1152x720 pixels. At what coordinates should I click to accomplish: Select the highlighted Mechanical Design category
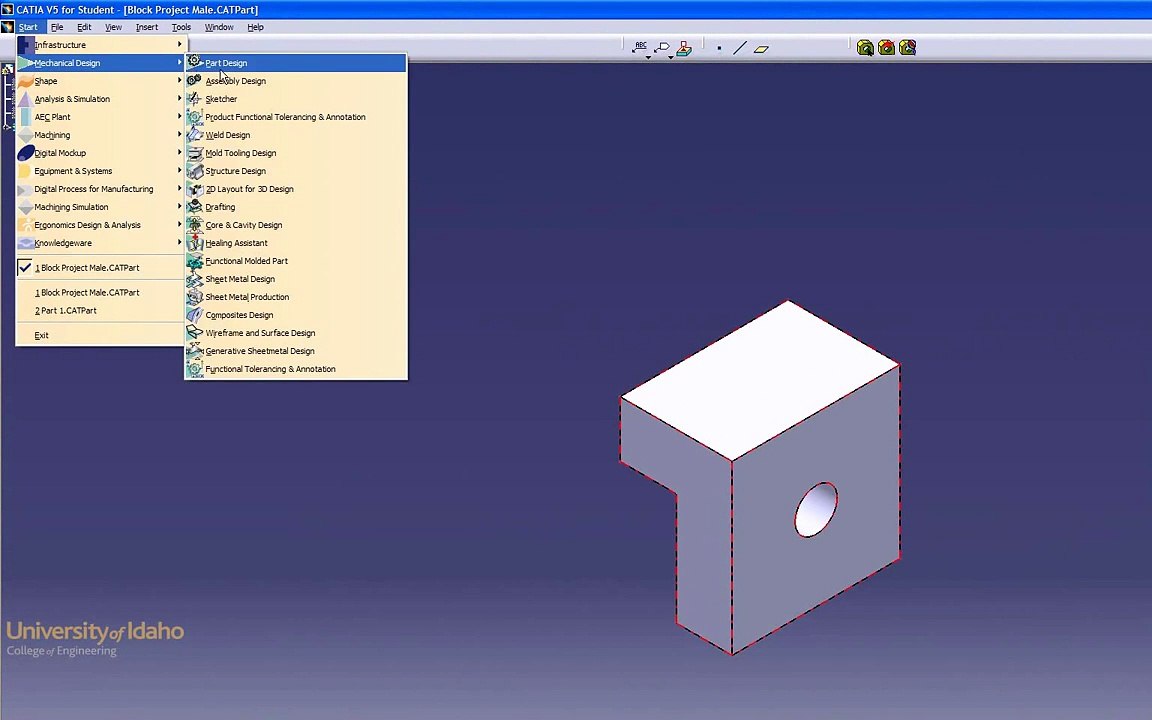100,62
